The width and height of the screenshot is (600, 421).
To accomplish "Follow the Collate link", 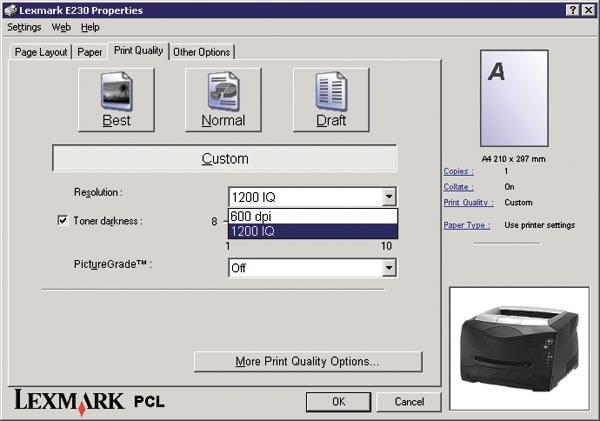I will coord(458,187).
